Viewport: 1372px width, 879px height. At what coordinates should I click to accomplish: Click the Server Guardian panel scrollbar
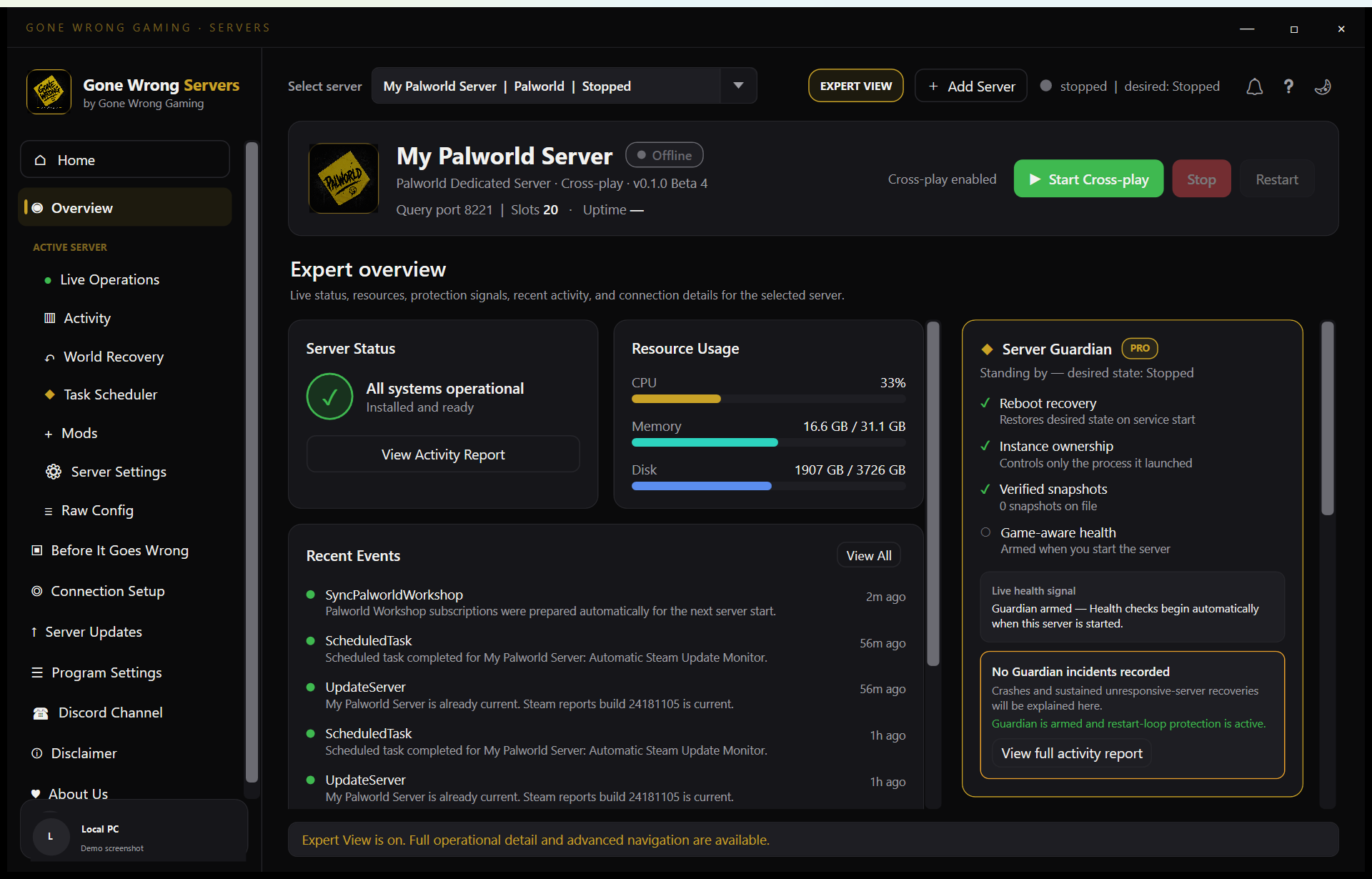[x=1327, y=418]
